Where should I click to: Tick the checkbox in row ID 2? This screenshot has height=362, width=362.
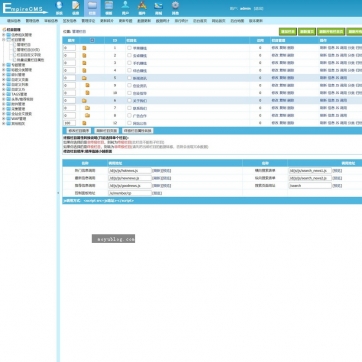[129, 55]
